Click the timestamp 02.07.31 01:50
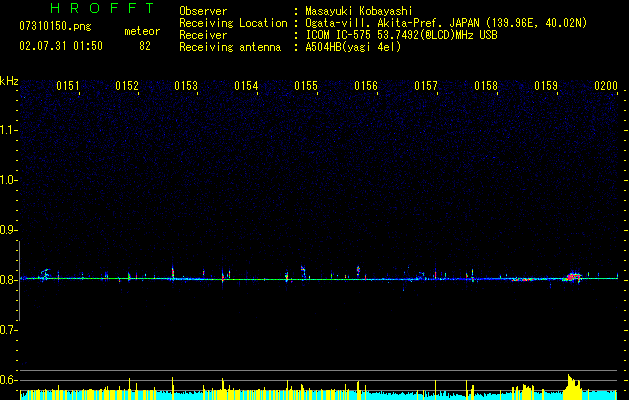Viewport: 629px width, 400px height. pos(61,46)
